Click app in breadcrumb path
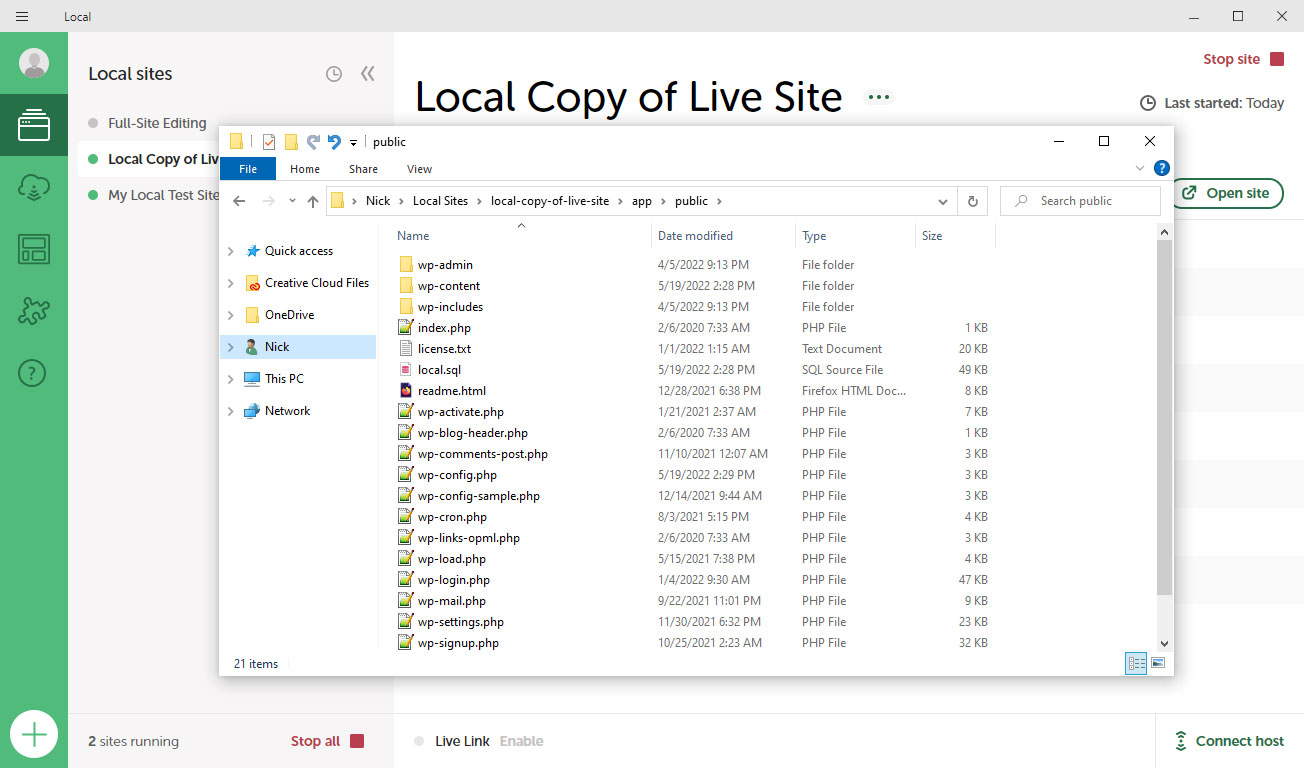Screen dimensions: 1304x768 (642, 201)
